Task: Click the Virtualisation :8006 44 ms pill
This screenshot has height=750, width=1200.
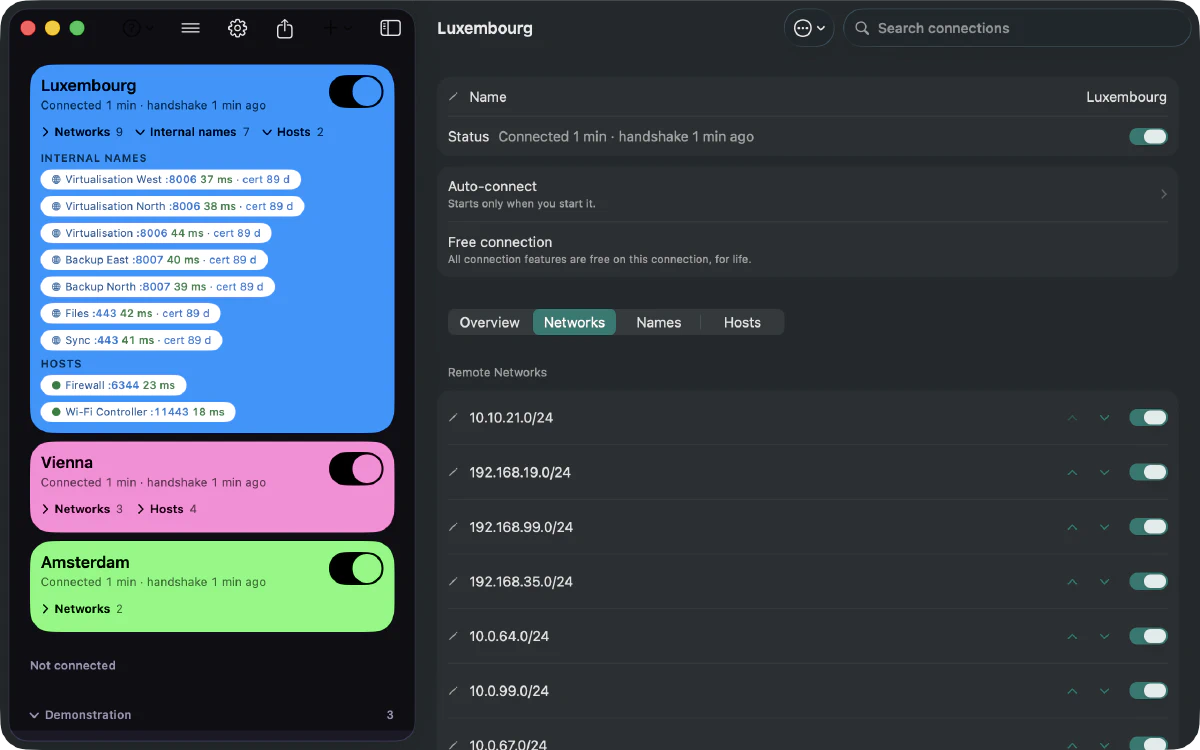Action: (156, 233)
